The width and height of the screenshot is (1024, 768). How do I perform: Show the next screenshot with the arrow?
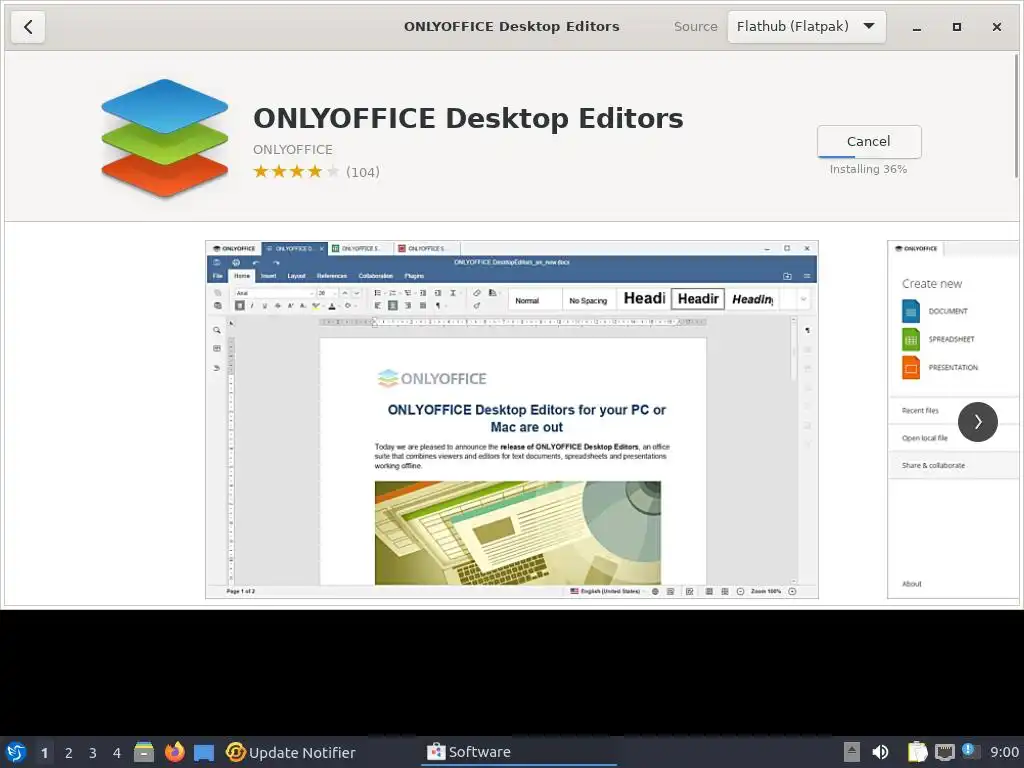(x=978, y=422)
